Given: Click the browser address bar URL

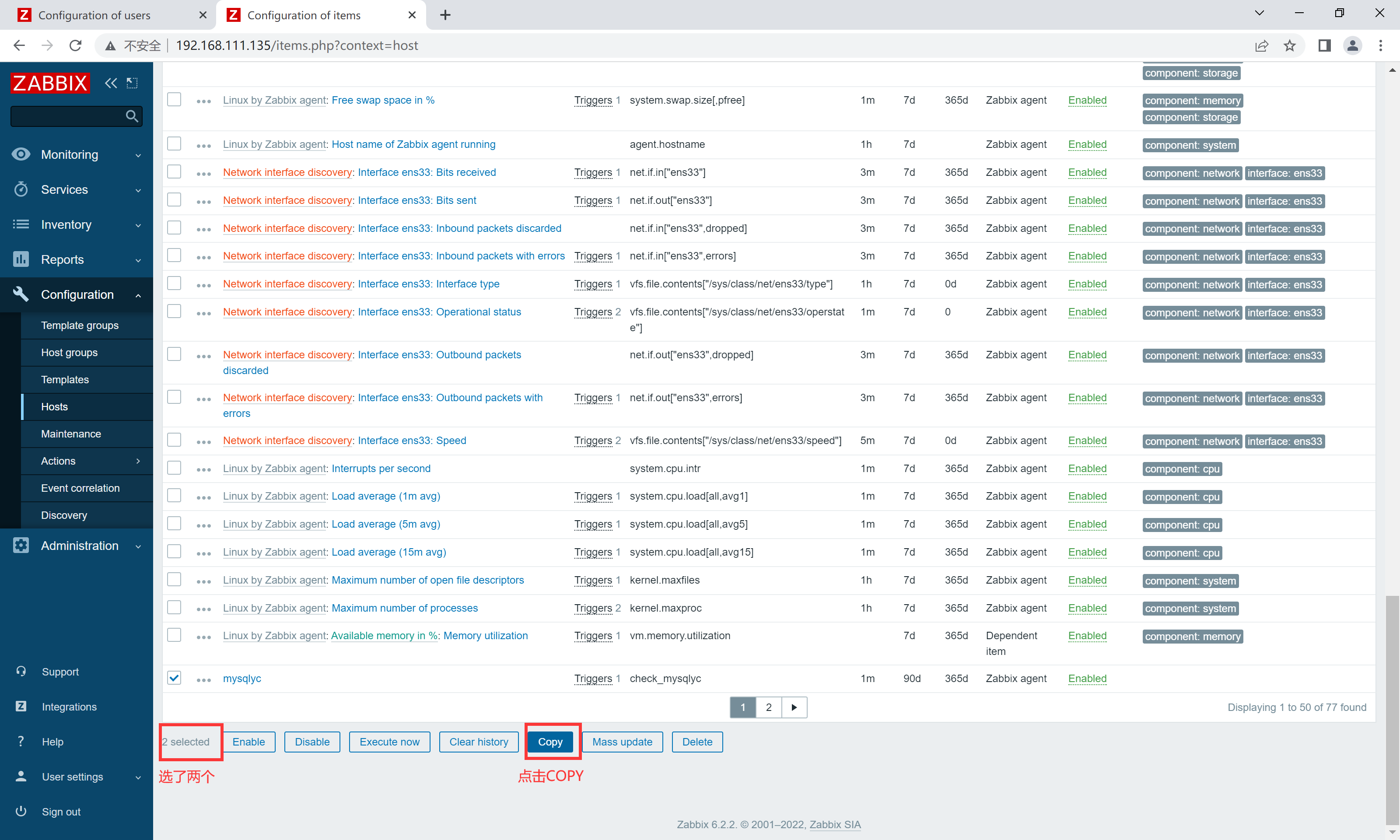Looking at the screenshot, I should tap(297, 45).
